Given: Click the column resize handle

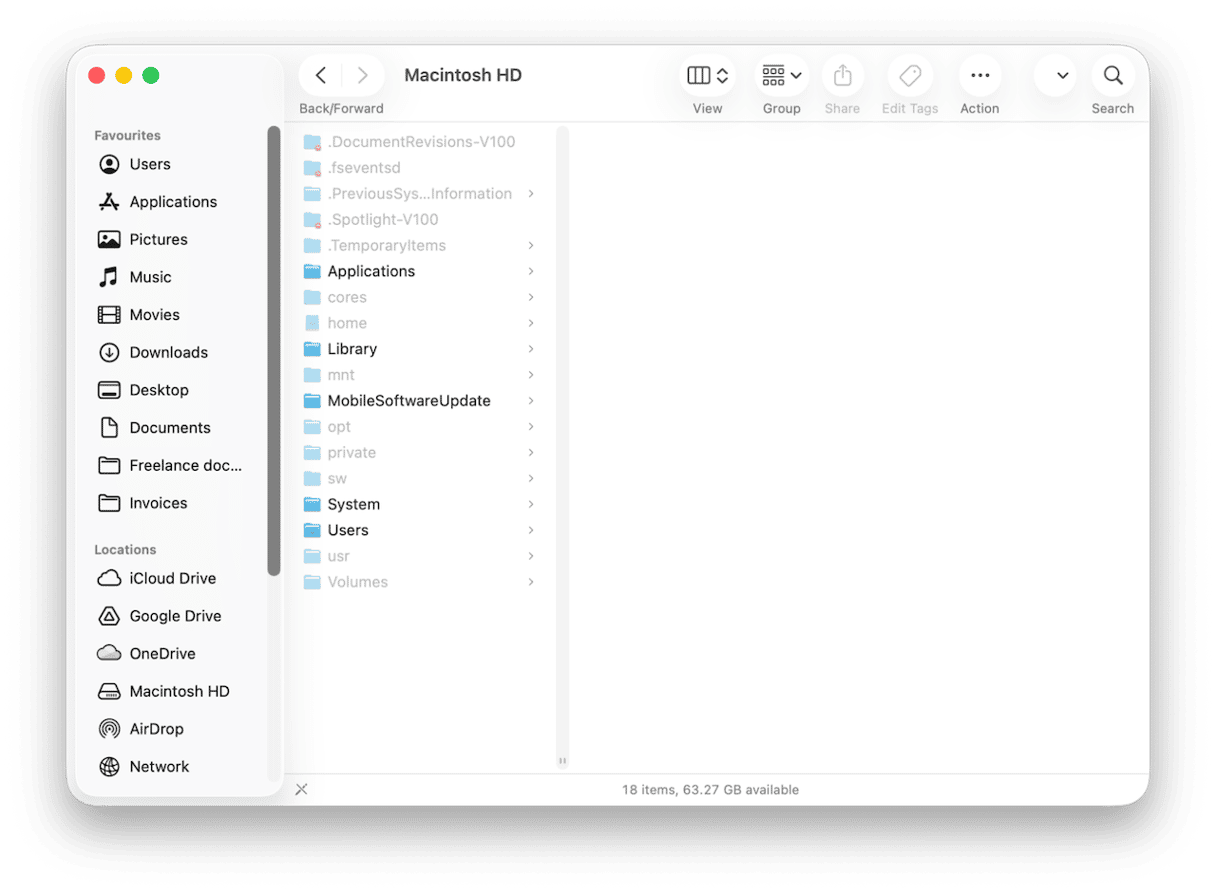Looking at the screenshot, I should [562, 761].
